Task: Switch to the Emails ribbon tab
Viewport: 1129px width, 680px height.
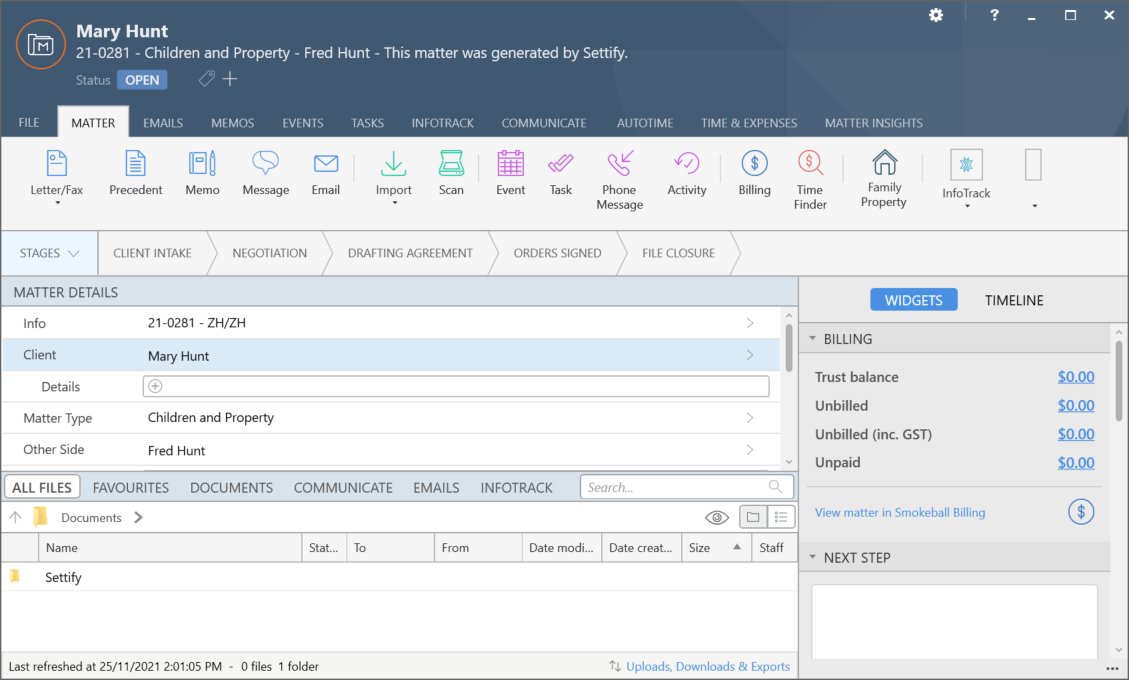Action: click(163, 122)
